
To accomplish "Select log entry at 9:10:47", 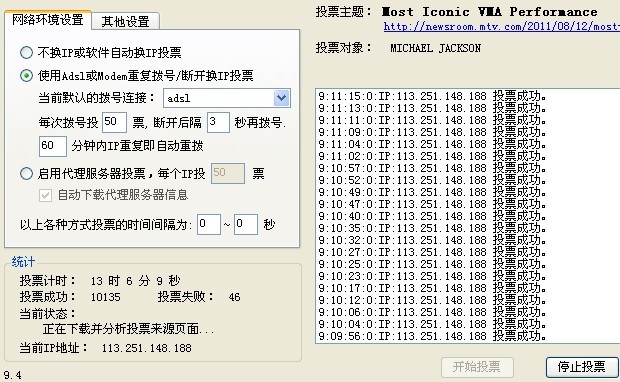I will pos(432,204).
